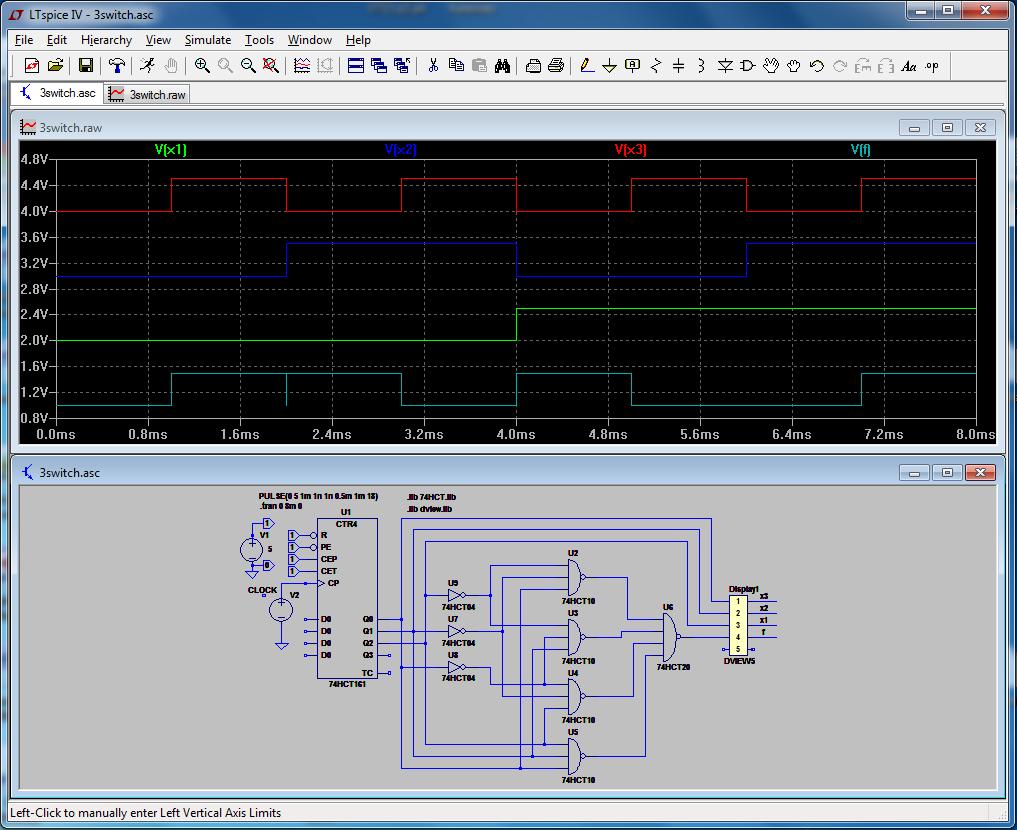The image size is (1017, 830).
Task: Click the Close All Windows icon
Action: [401, 65]
